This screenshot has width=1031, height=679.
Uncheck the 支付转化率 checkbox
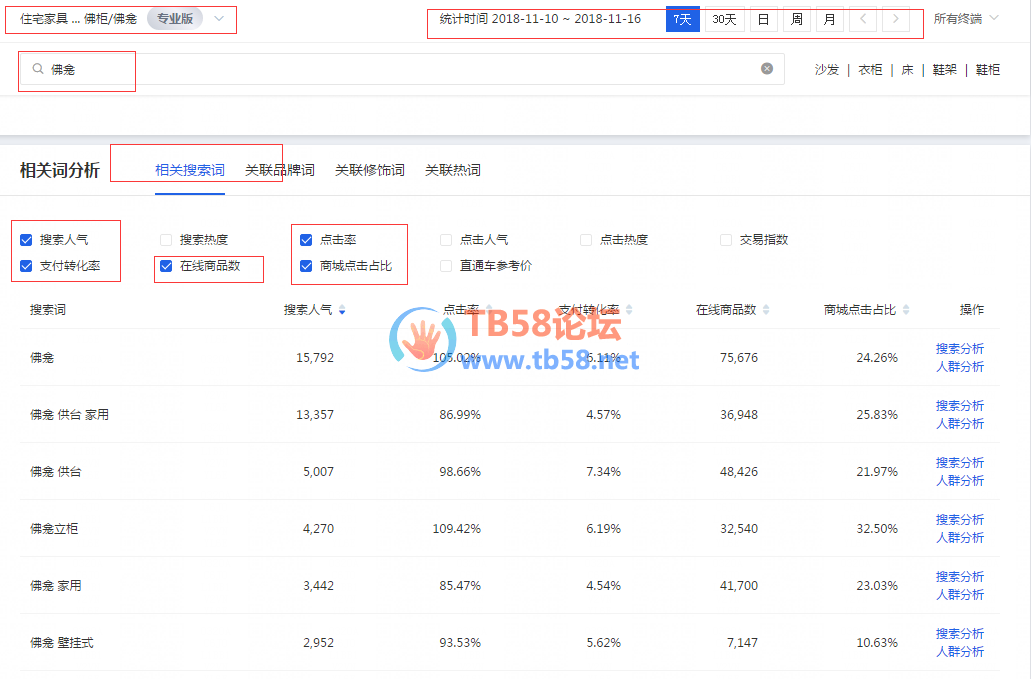tap(26, 266)
